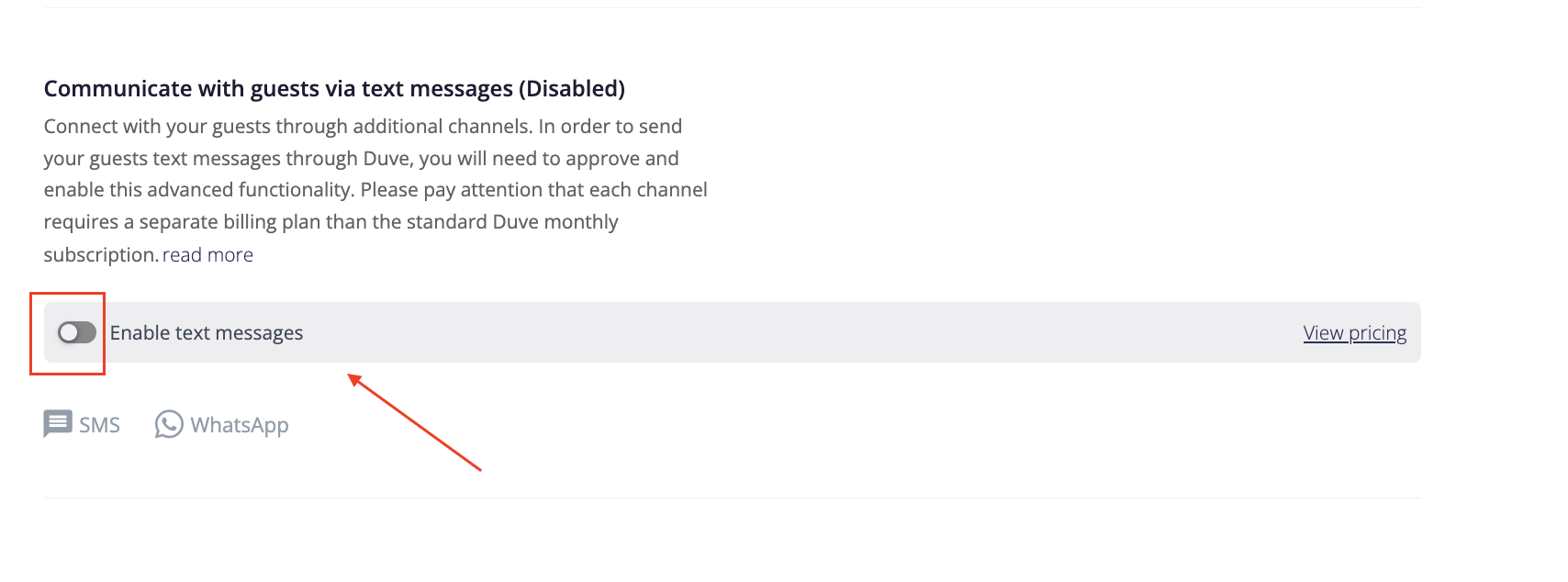Screen dimensions: 1568x582
Task: Select the WhatsApp logo icon
Action: [169, 424]
